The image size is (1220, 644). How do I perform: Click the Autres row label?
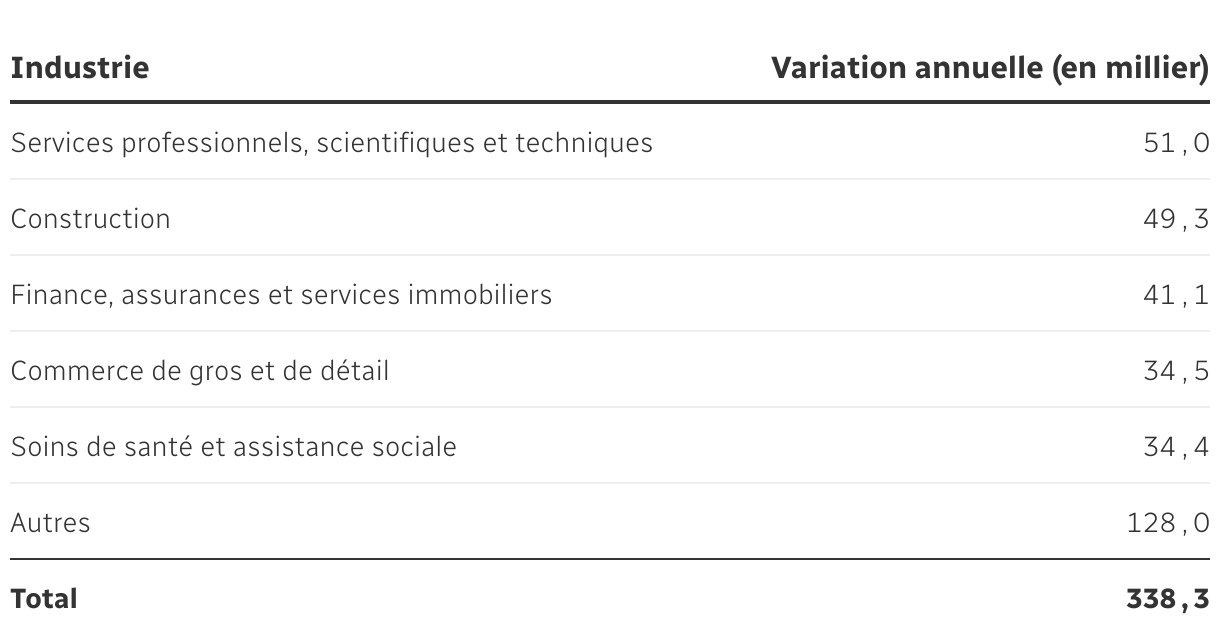(50, 523)
